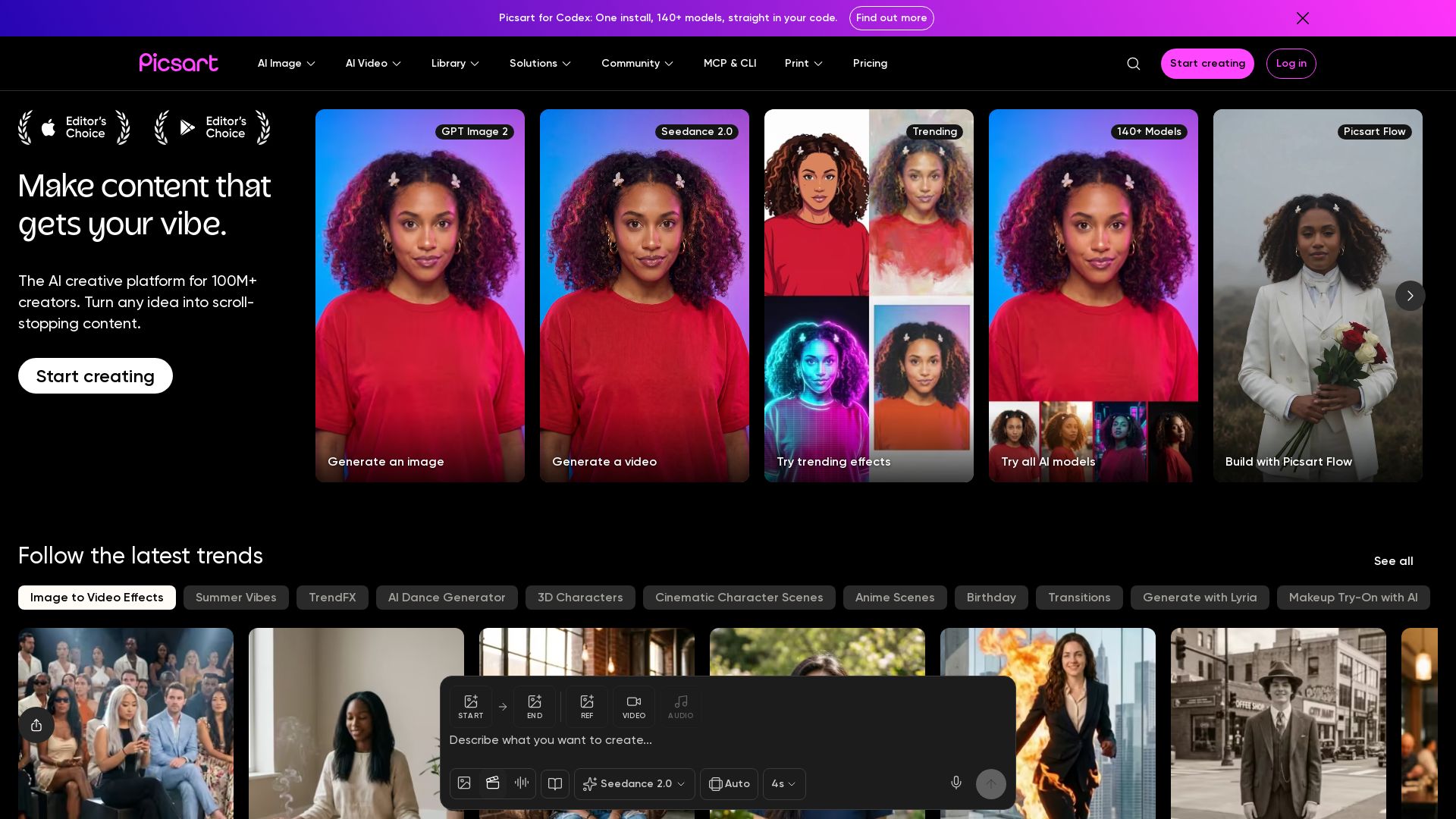This screenshot has height=819, width=1456.
Task: Expand the Community menu
Action: (637, 64)
